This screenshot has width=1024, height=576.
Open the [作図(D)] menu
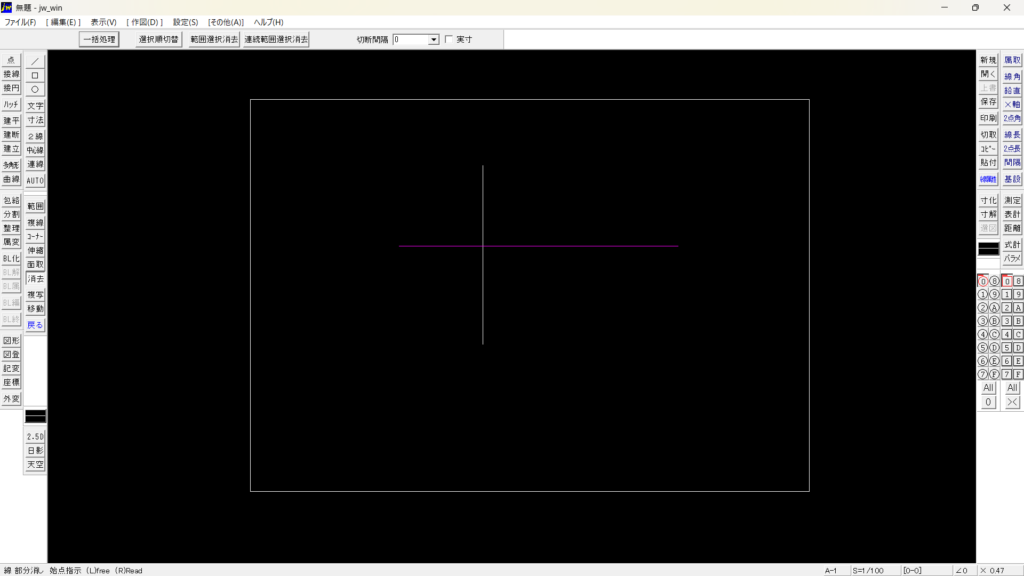(x=144, y=22)
